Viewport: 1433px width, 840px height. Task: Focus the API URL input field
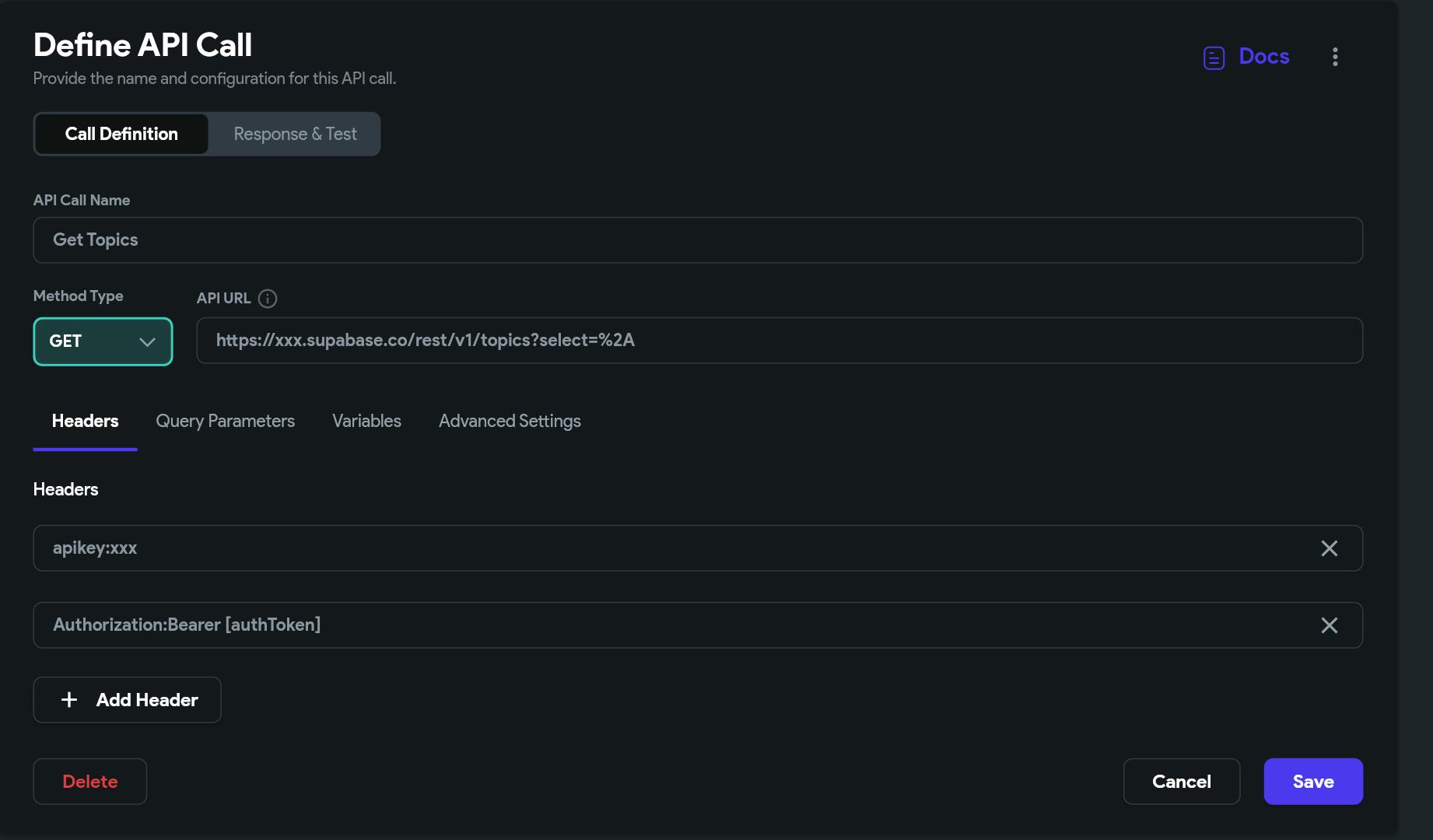click(x=779, y=341)
